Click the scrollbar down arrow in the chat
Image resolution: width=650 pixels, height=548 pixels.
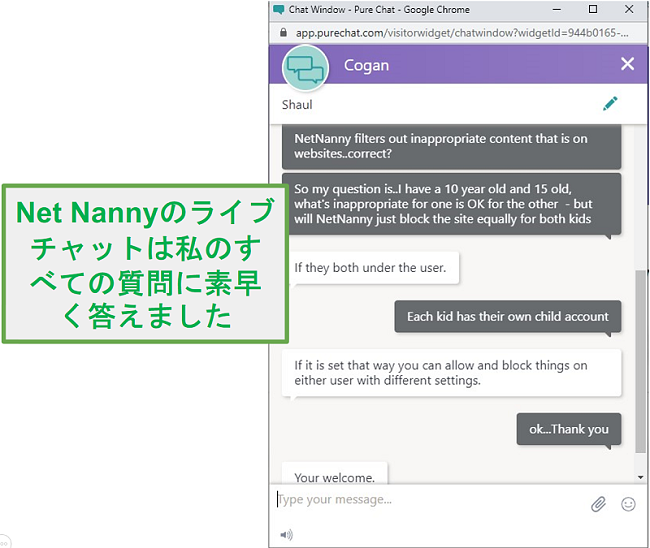(x=640, y=477)
